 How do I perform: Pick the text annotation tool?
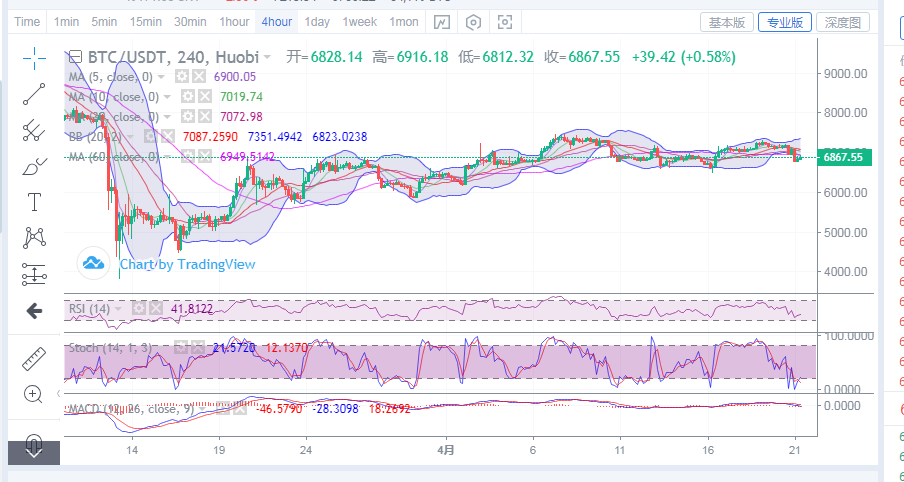pyautogui.click(x=34, y=201)
